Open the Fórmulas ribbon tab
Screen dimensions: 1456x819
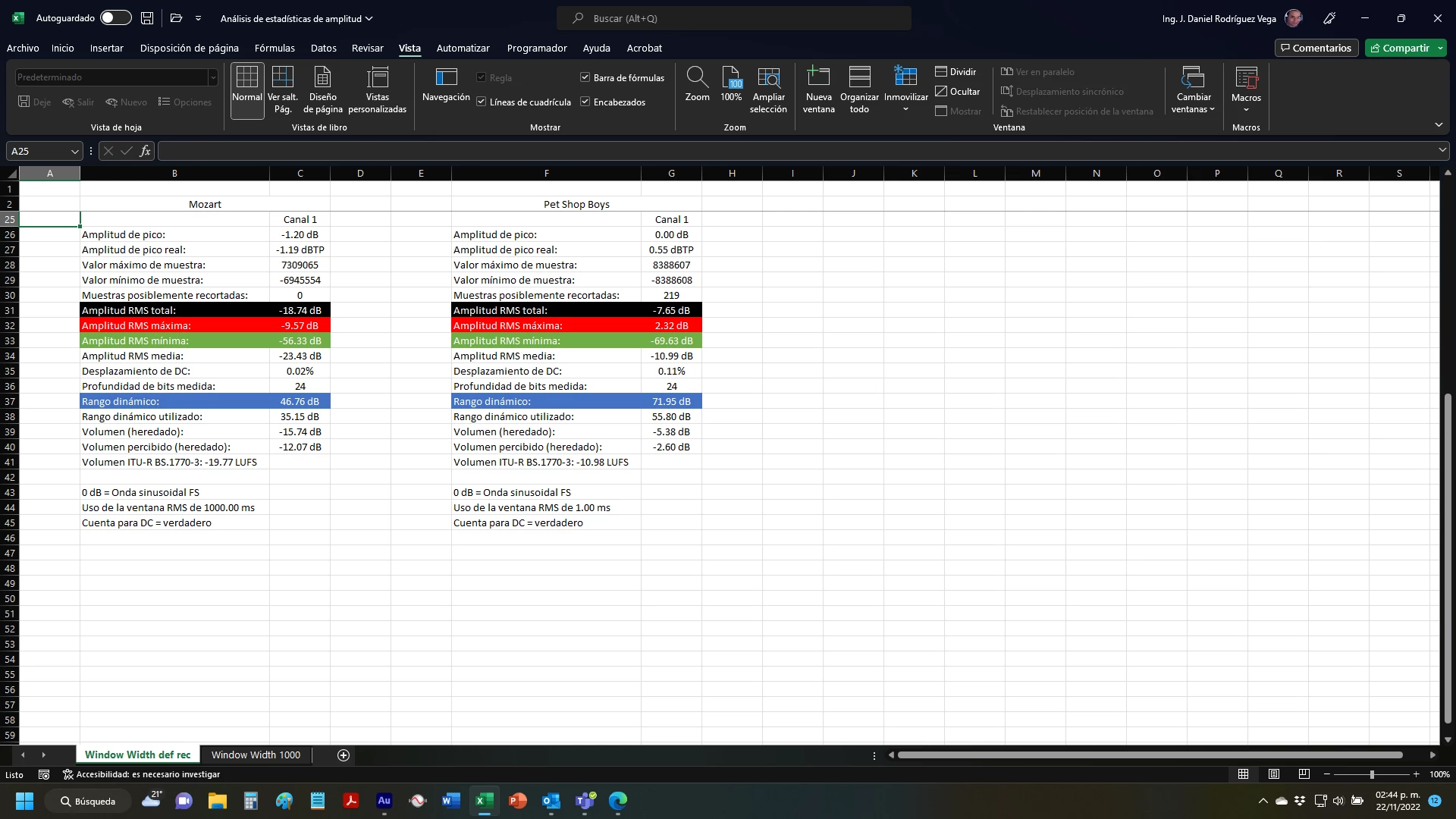pyautogui.click(x=275, y=48)
